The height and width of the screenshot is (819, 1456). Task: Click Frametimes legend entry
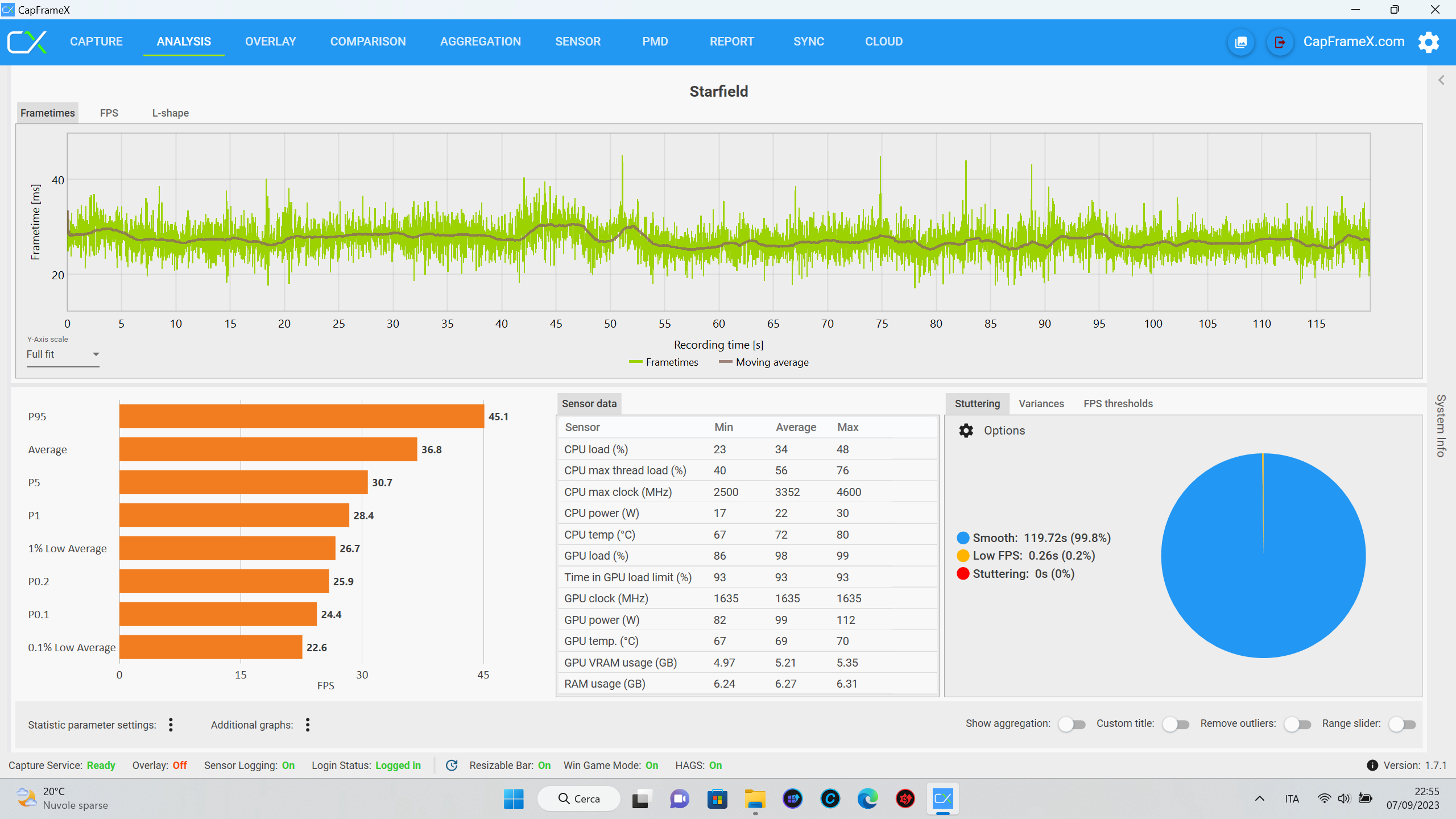(x=663, y=362)
